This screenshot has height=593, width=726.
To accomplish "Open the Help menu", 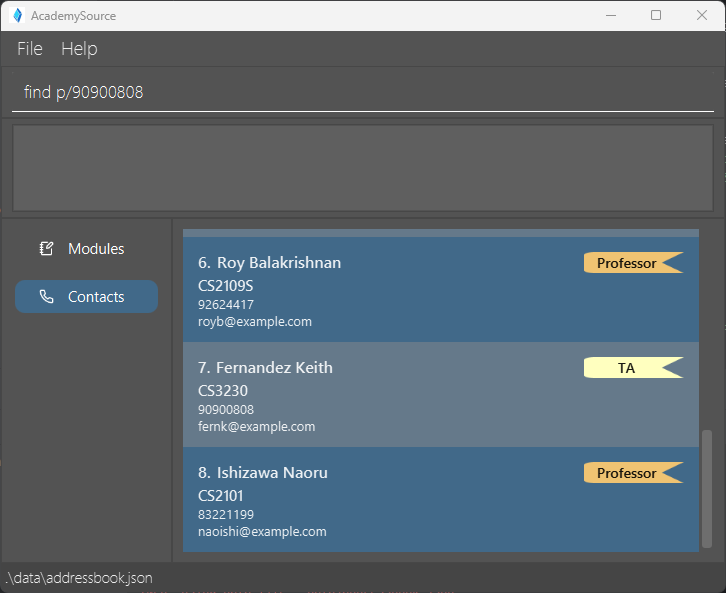I will [x=79, y=49].
